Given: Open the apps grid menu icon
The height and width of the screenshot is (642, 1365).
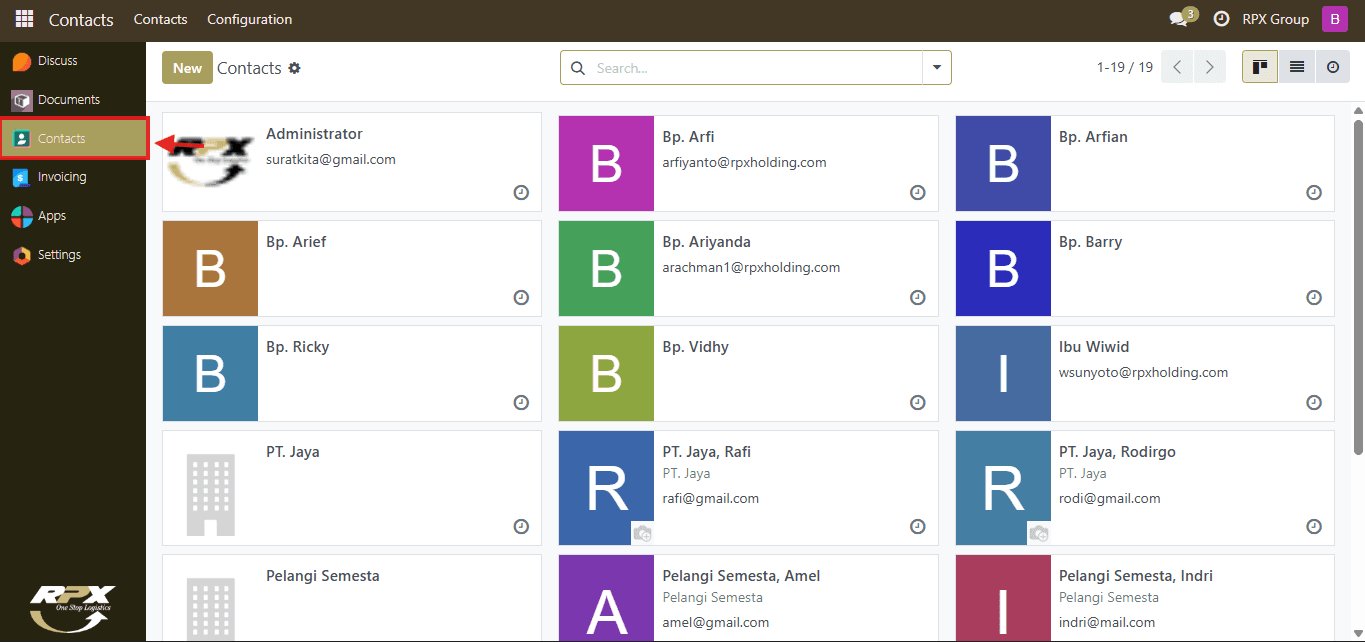Looking at the screenshot, I should [x=24, y=19].
